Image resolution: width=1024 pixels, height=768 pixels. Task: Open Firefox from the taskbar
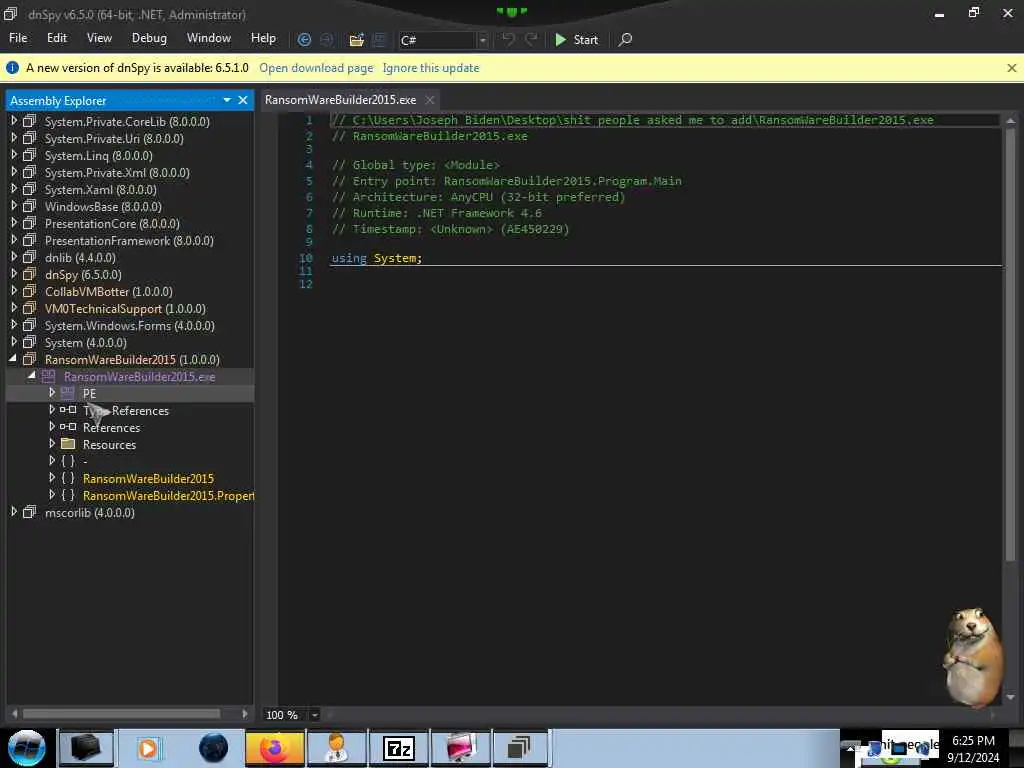[x=274, y=748]
